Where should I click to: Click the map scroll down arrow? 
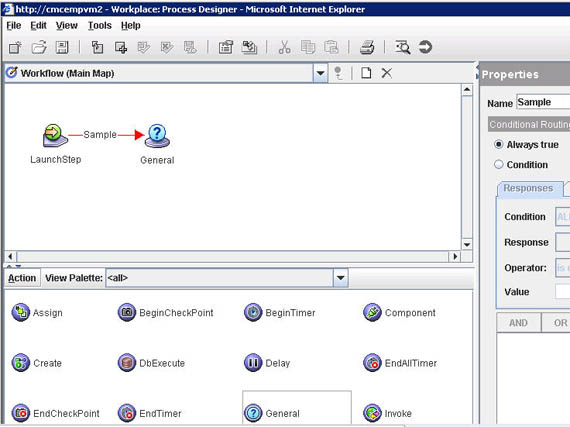467,244
